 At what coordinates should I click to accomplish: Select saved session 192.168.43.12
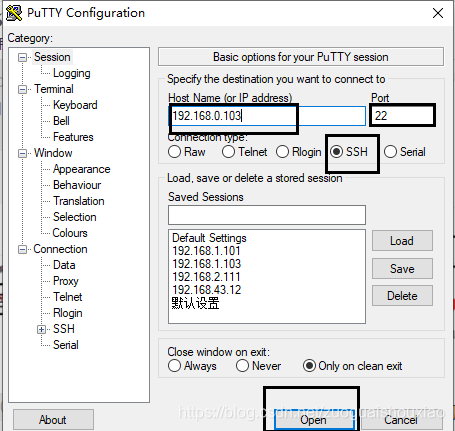207,290
